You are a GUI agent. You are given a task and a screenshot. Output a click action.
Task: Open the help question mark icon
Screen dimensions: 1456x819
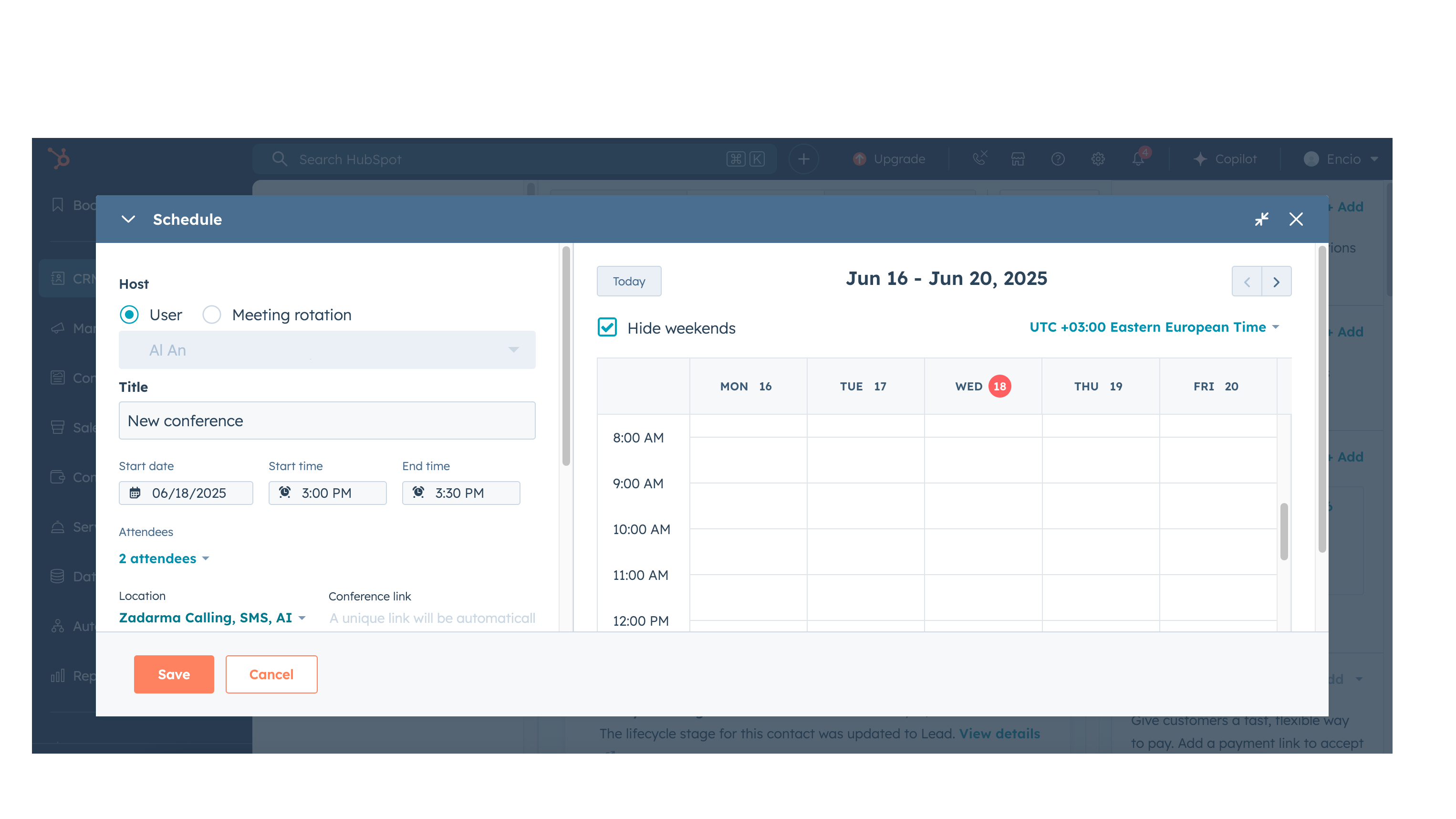(x=1058, y=159)
